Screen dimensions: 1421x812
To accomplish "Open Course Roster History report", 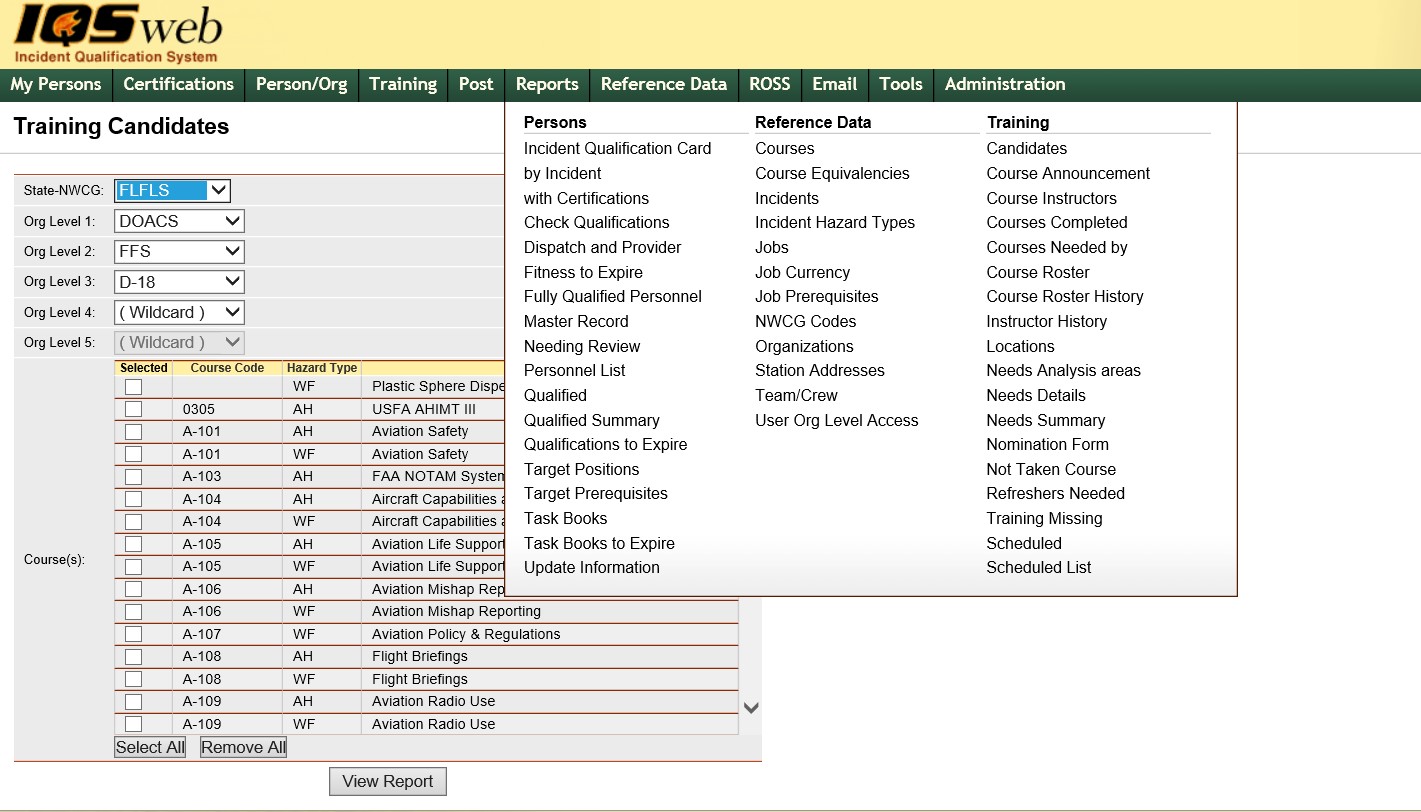I will click(1065, 296).
